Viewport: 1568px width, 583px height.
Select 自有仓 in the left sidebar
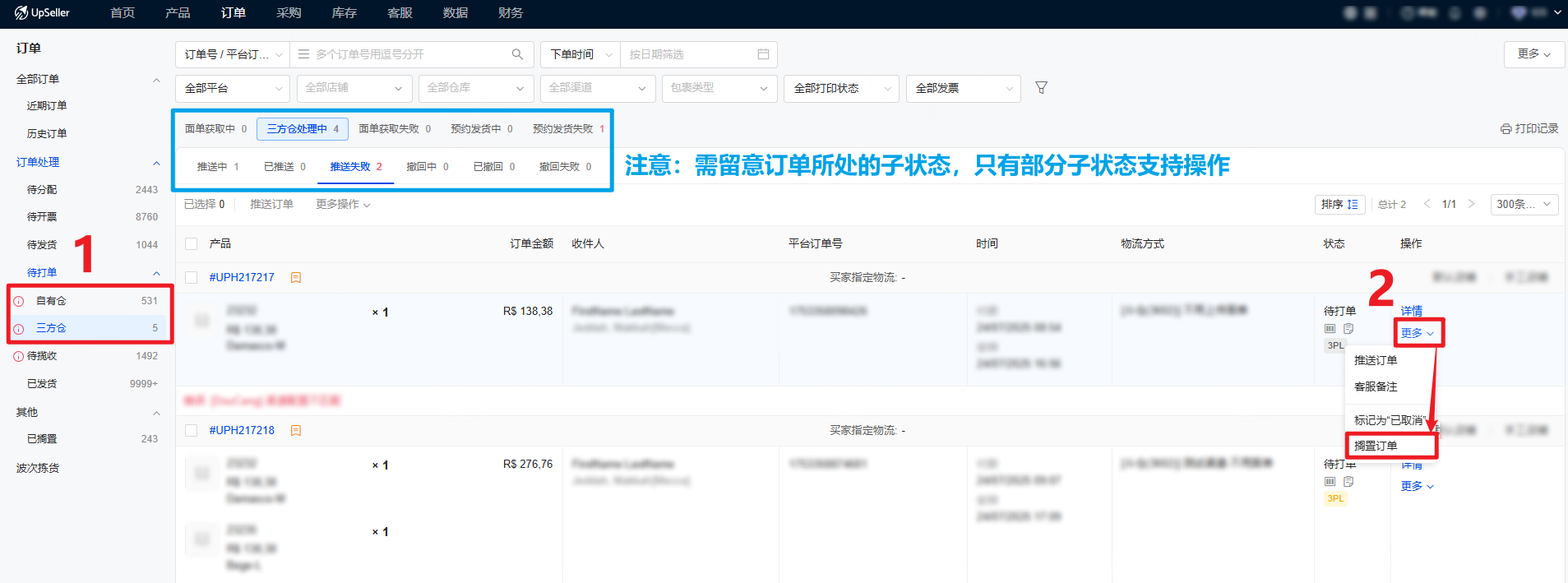pyautogui.click(x=51, y=301)
